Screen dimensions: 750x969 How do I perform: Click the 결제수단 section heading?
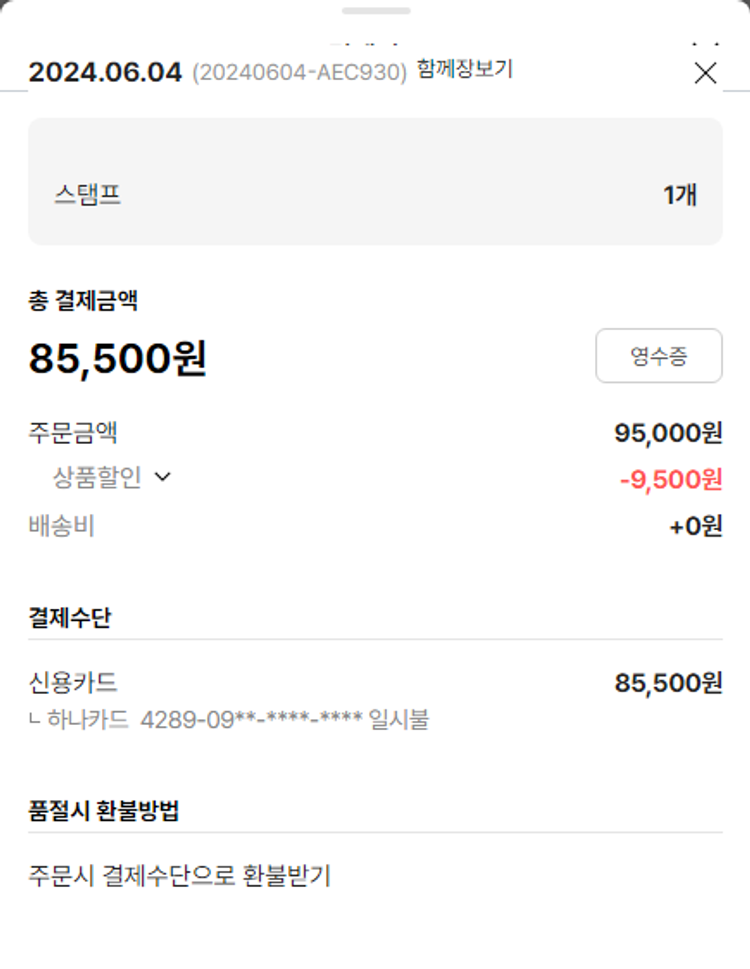click(69, 618)
